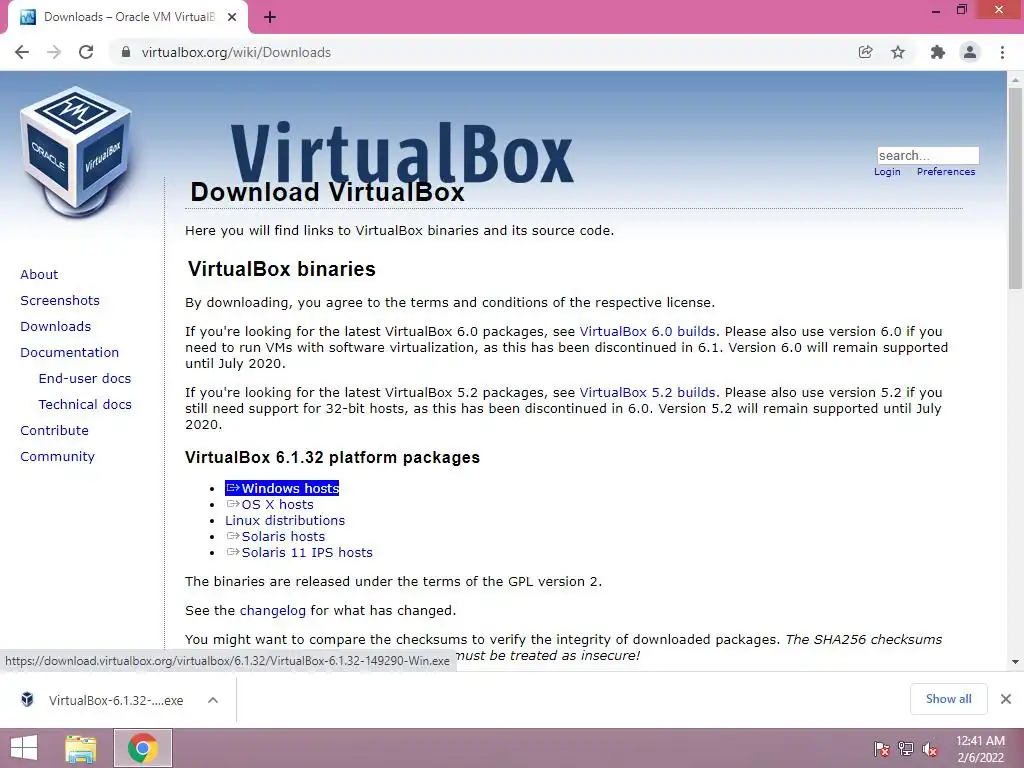Open the Contribute sidebar link

click(54, 430)
